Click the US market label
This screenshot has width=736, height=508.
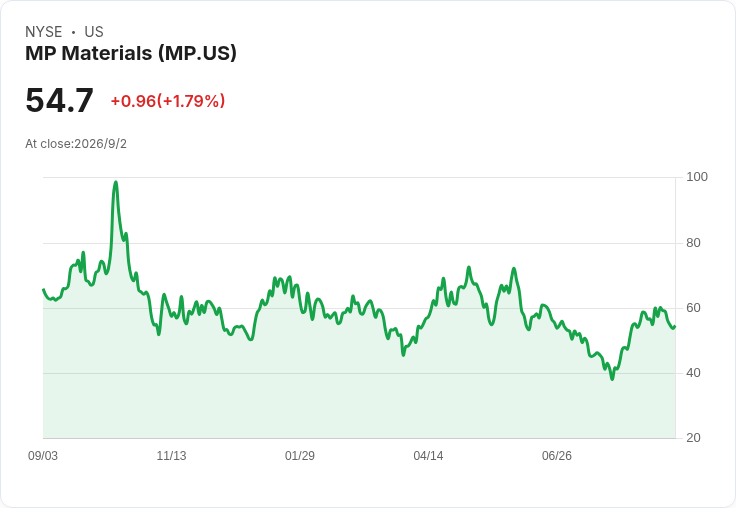click(x=94, y=32)
